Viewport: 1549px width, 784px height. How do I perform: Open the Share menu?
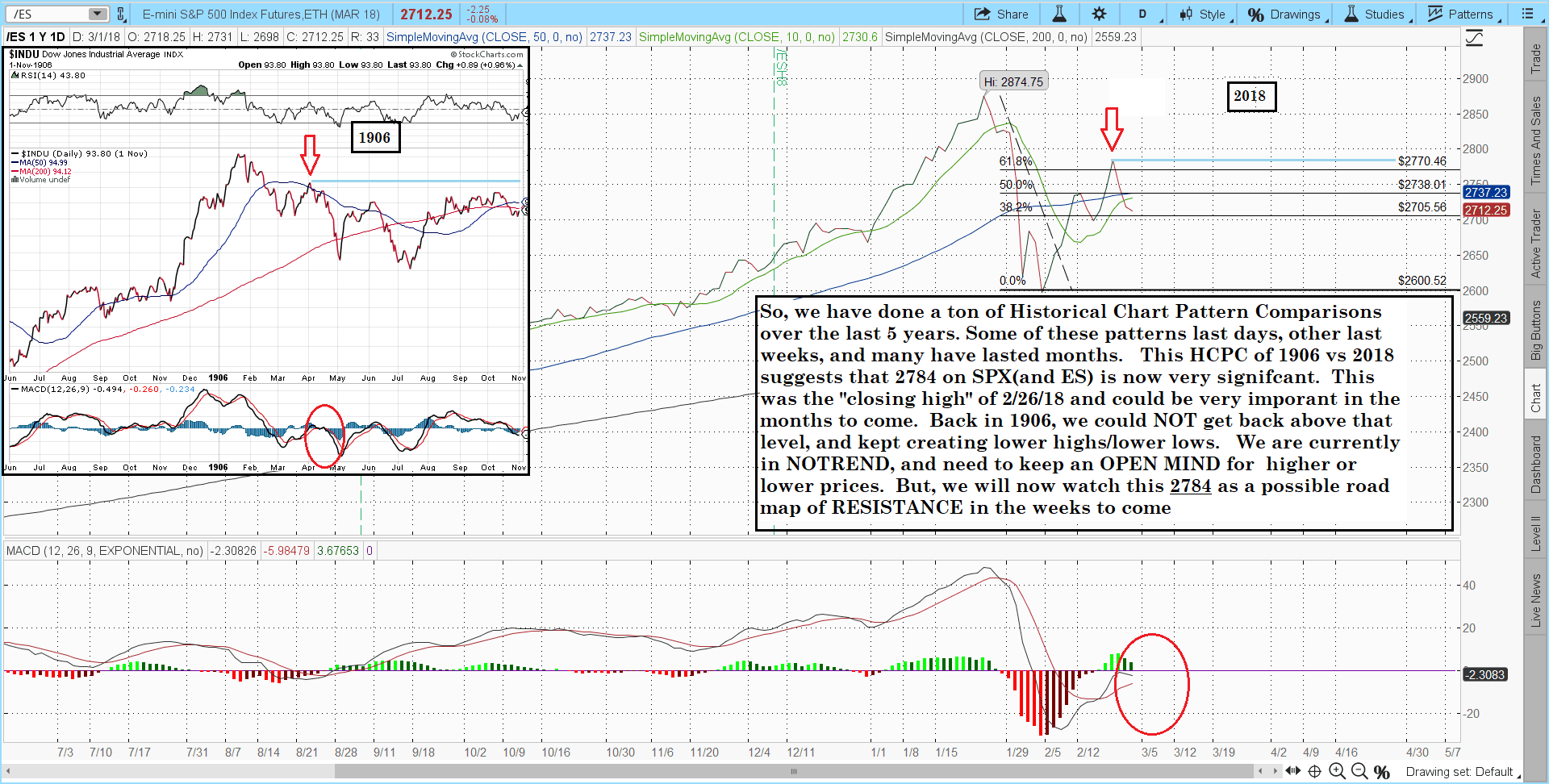pyautogui.click(x=1000, y=14)
